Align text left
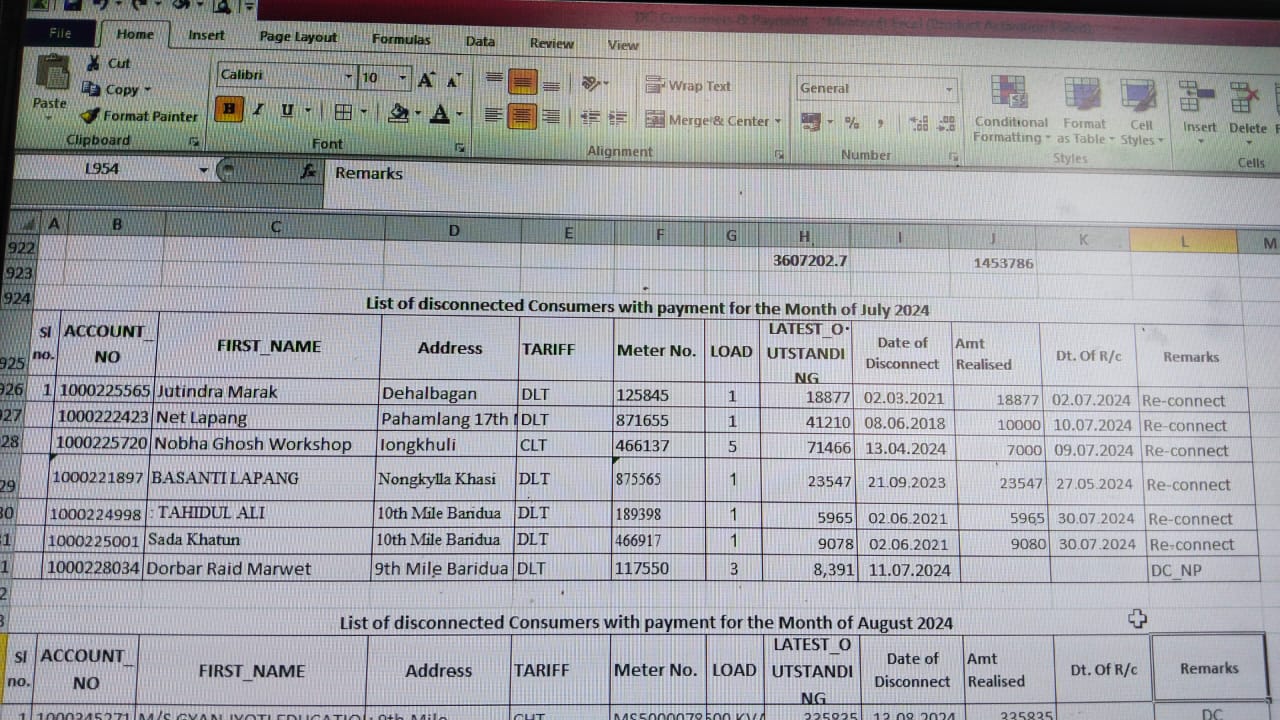The image size is (1280, 720). click(x=493, y=115)
